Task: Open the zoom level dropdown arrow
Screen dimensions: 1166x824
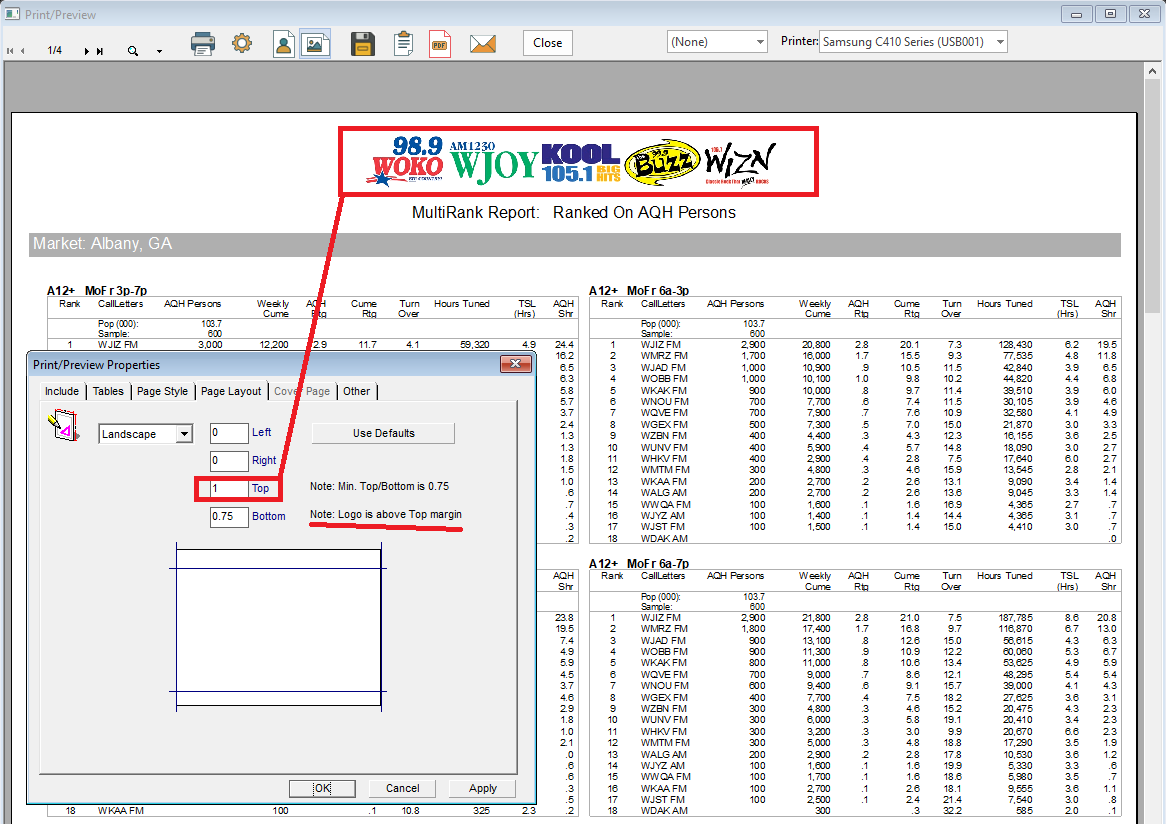Action: (159, 51)
